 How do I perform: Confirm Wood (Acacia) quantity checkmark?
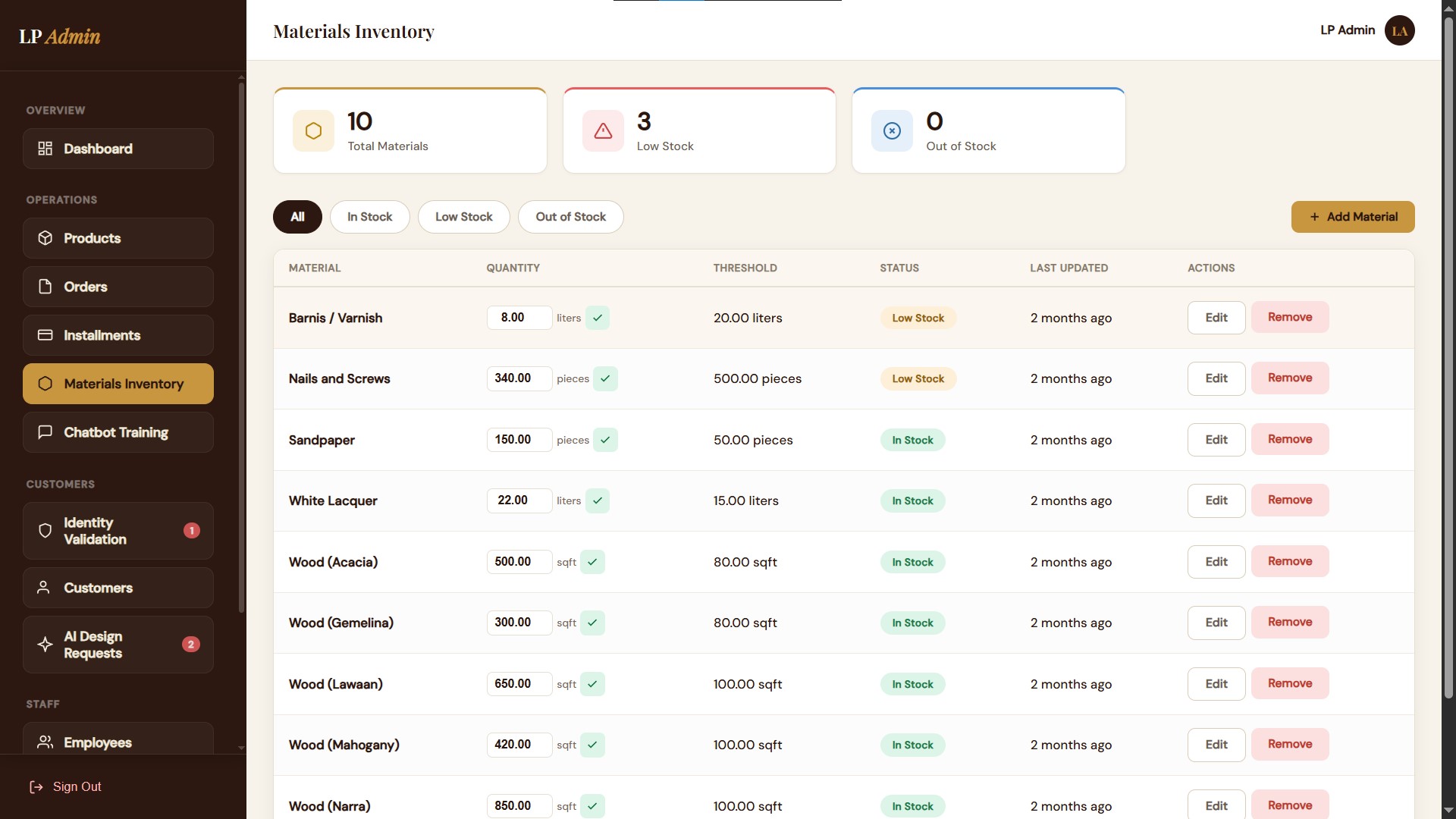(x=592, y=562)
